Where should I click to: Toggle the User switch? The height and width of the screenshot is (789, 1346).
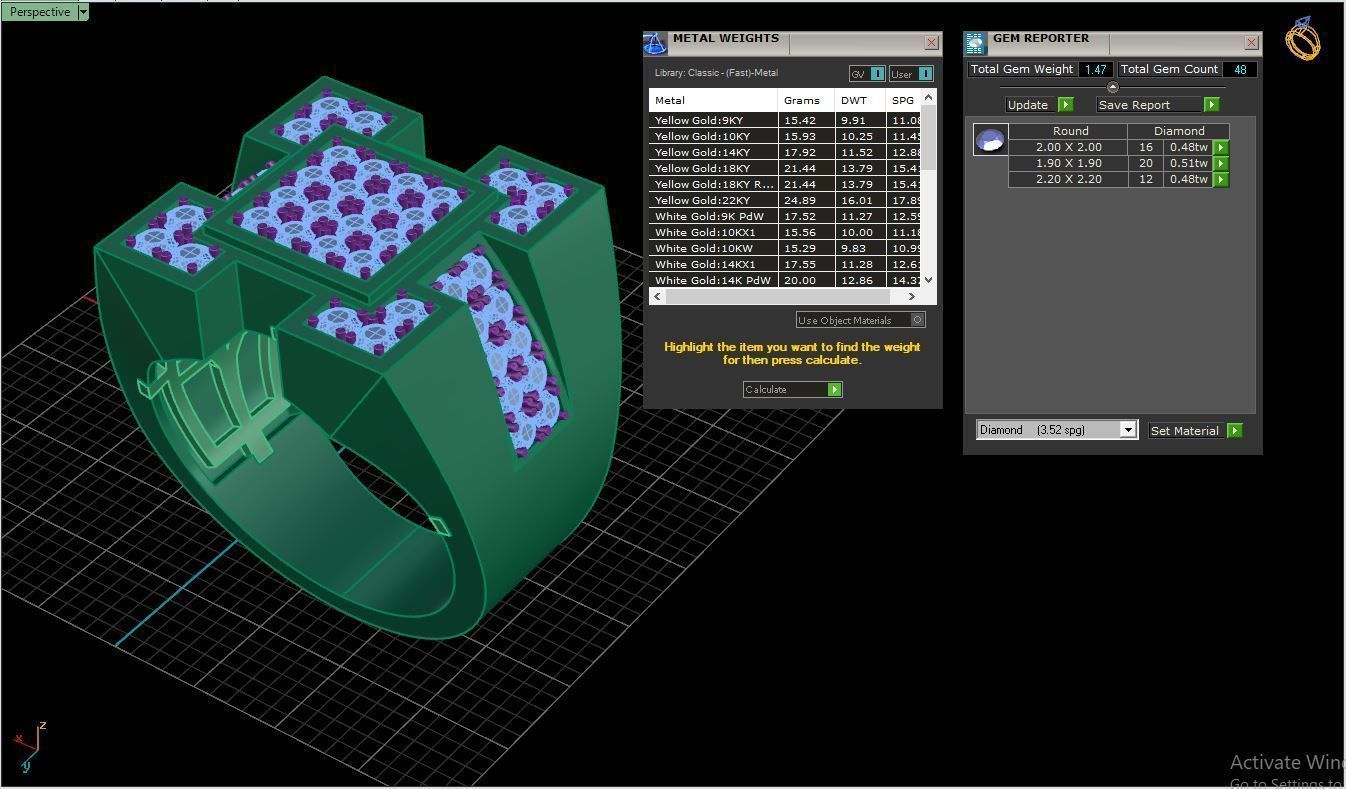pyautogui.click(x=911, y=74)
